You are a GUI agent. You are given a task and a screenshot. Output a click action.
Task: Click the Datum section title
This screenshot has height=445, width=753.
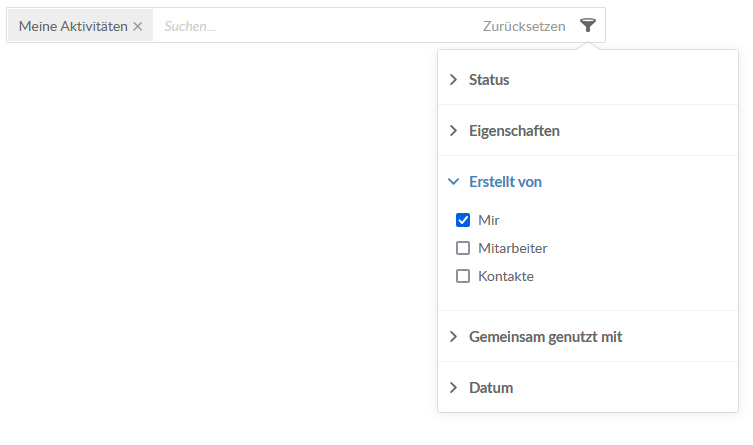[491, 387]
